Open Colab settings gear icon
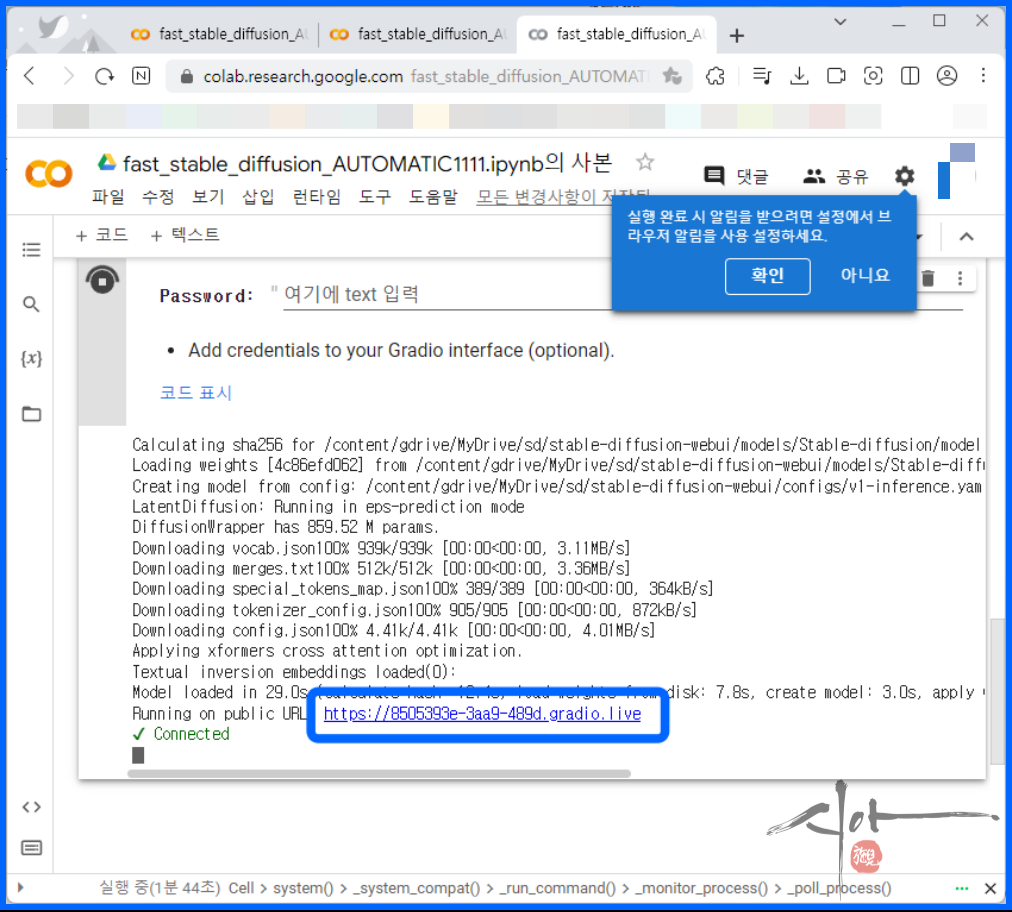 click(x=904, y=176)
